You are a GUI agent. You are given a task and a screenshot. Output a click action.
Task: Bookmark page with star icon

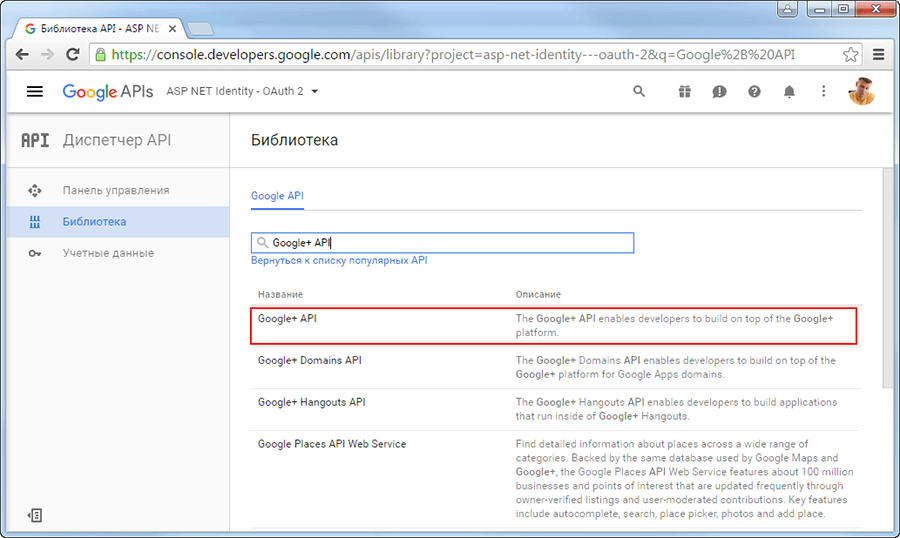851,55
